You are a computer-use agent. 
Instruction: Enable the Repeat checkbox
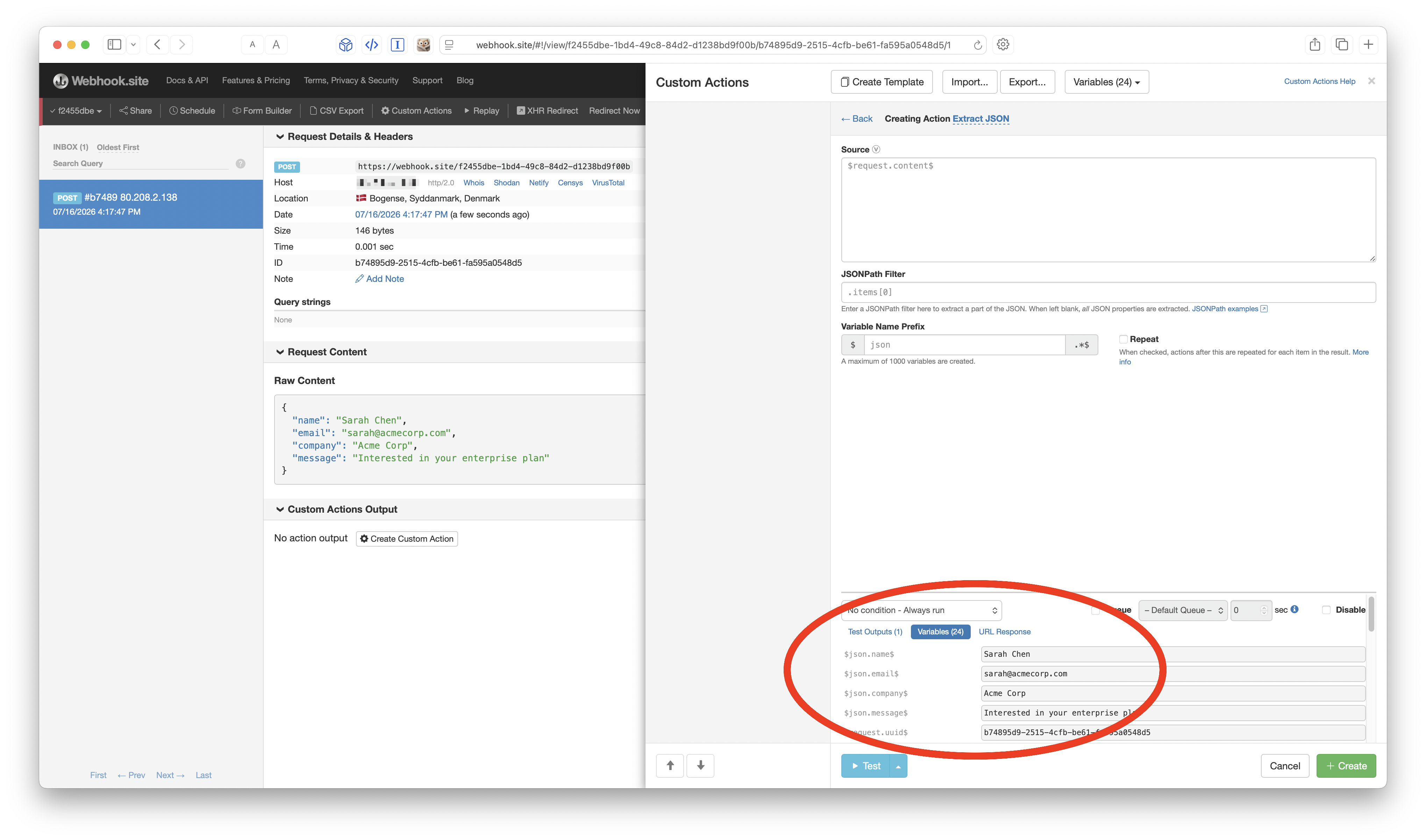click(1123, 339)
